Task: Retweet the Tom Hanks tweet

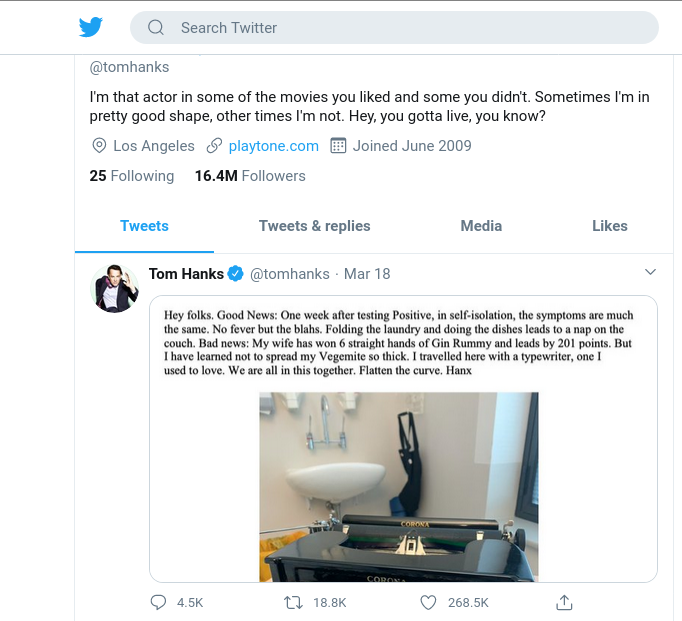Action: click(x=293, y=603)
